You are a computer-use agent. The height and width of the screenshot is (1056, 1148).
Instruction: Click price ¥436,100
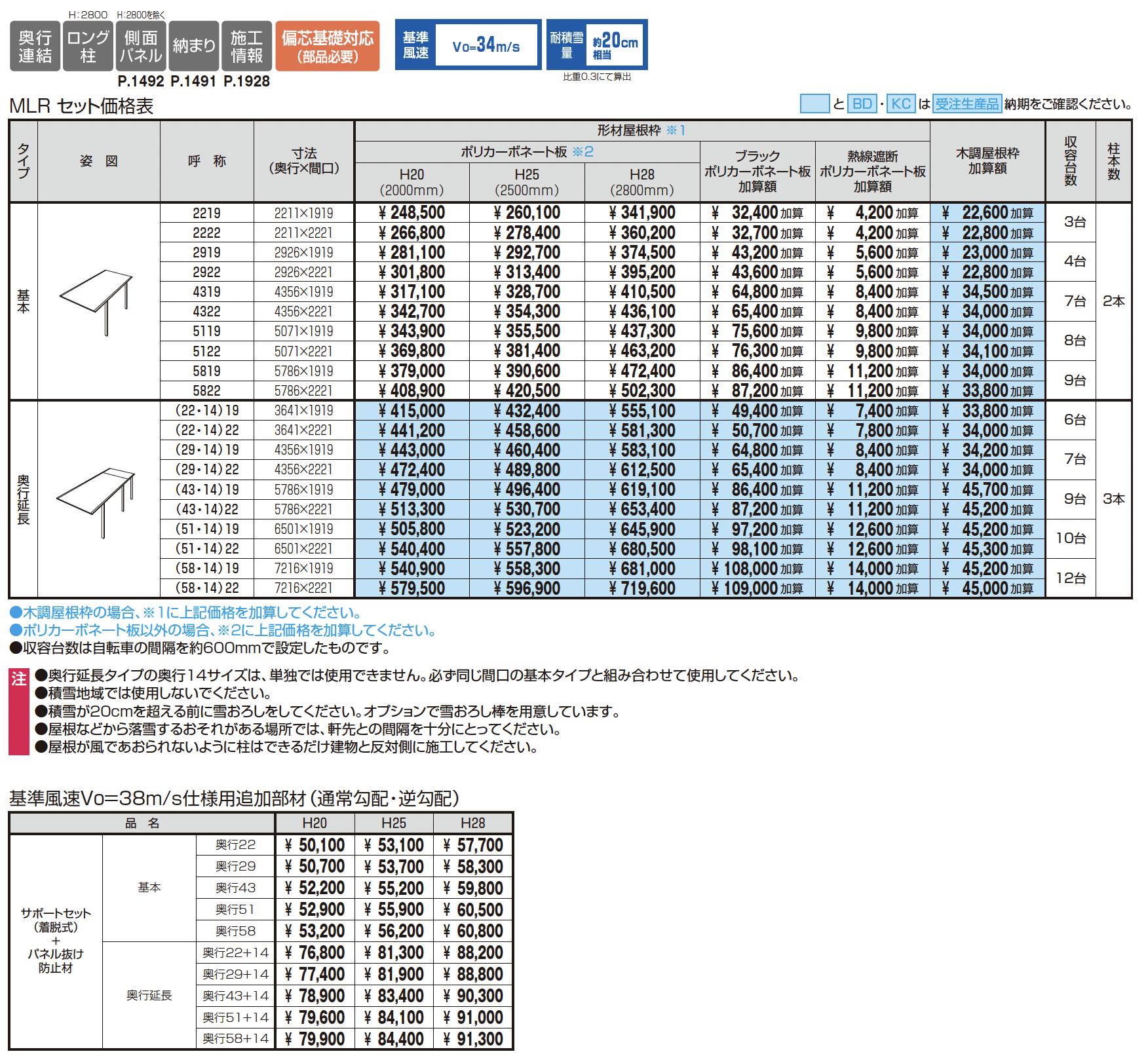point(642,311)
